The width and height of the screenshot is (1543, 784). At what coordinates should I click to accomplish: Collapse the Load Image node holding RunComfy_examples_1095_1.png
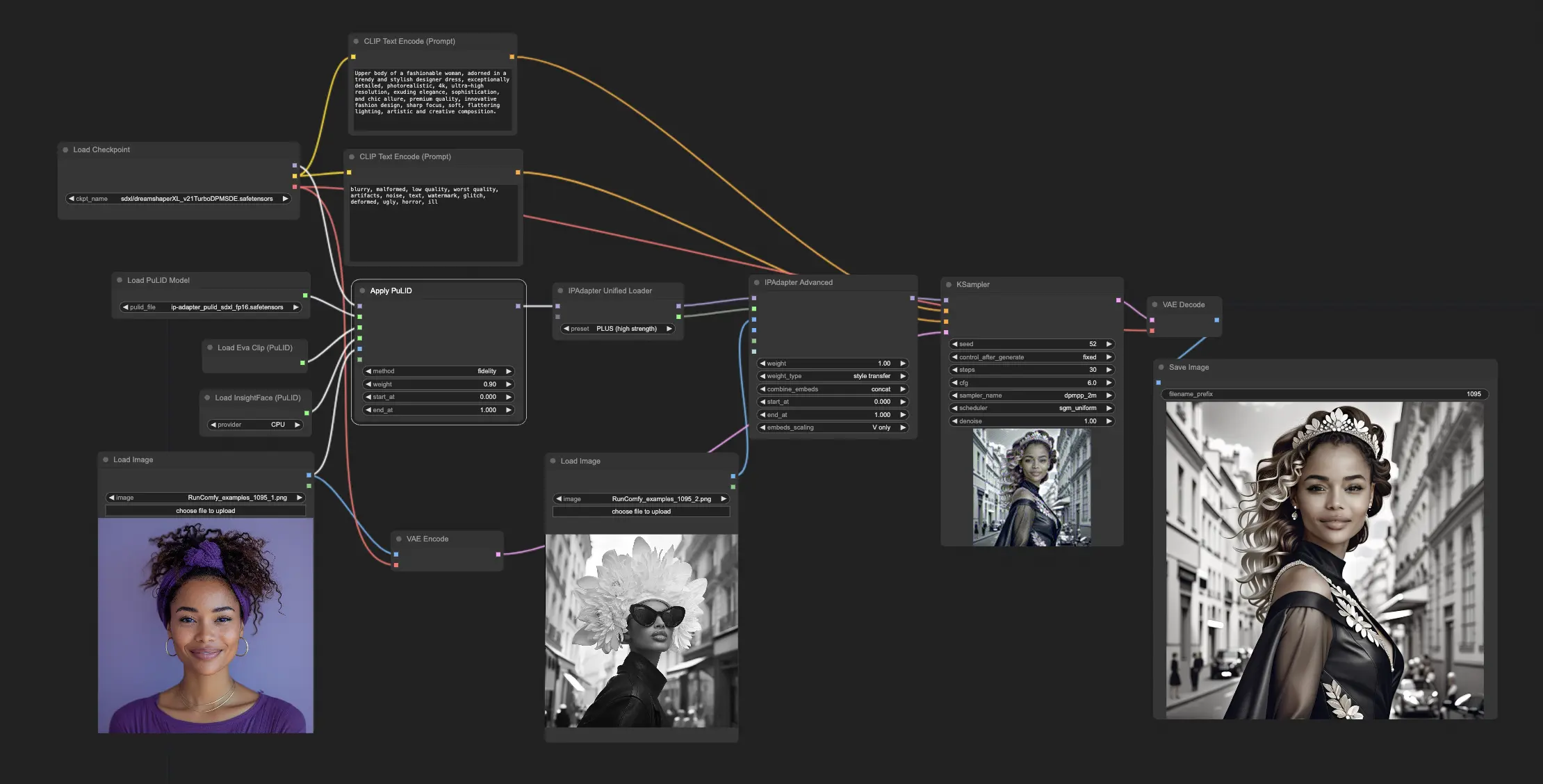[106, 459]
